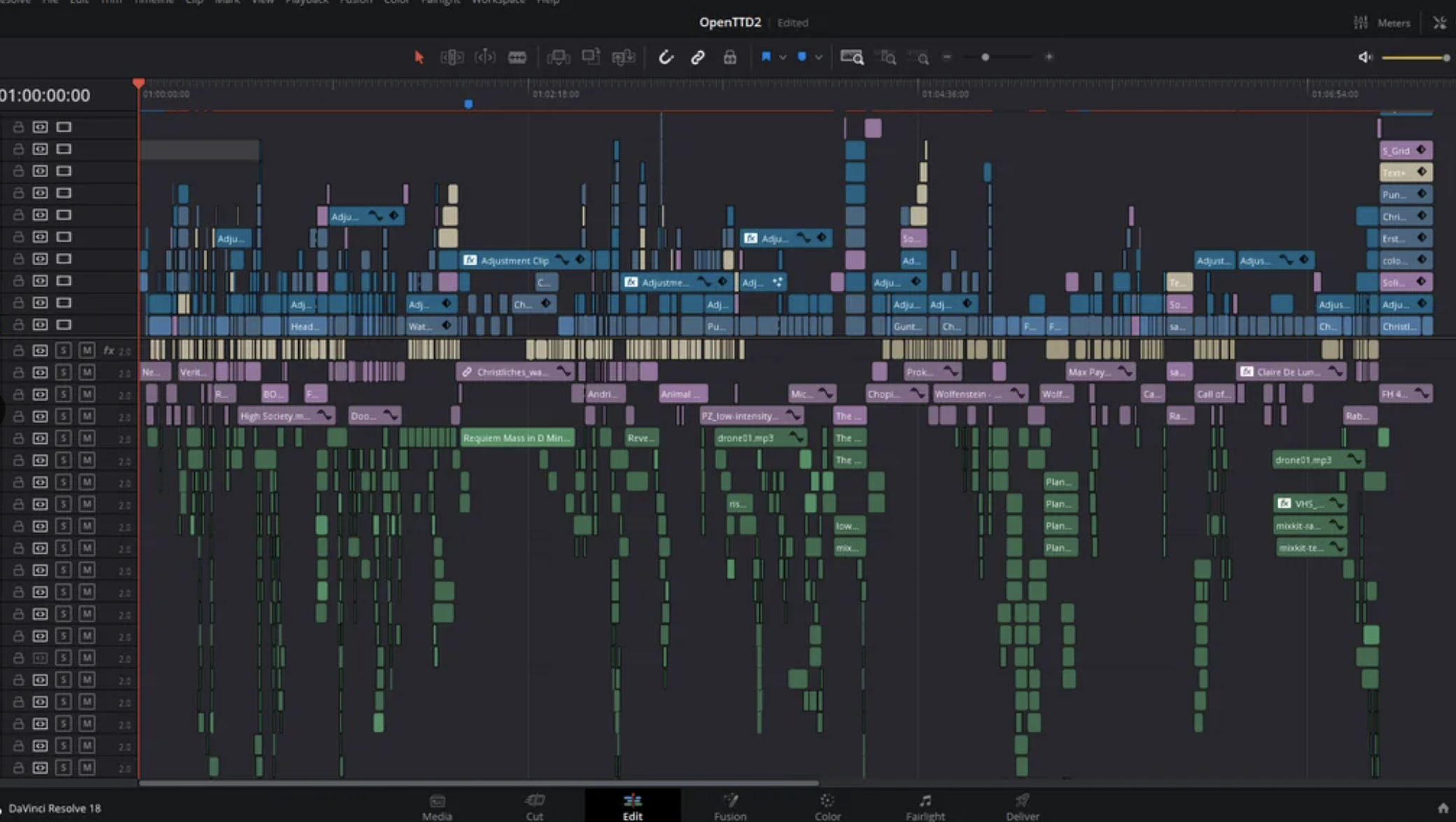1456x822 pixels.
Task: Adjust the timeline zoom slider handle
Action: point(985,57)
